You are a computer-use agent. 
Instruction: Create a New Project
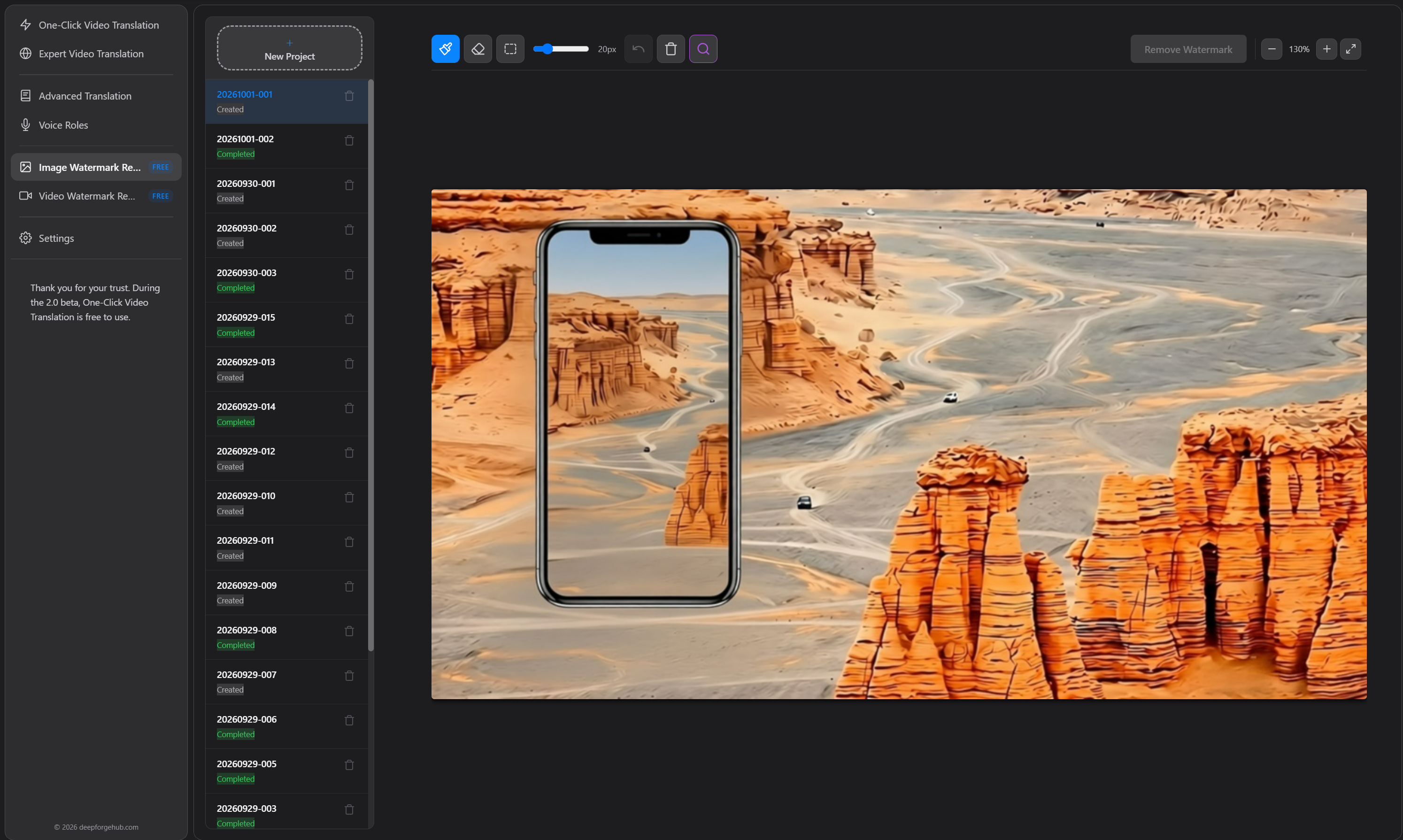coord(290,49)
